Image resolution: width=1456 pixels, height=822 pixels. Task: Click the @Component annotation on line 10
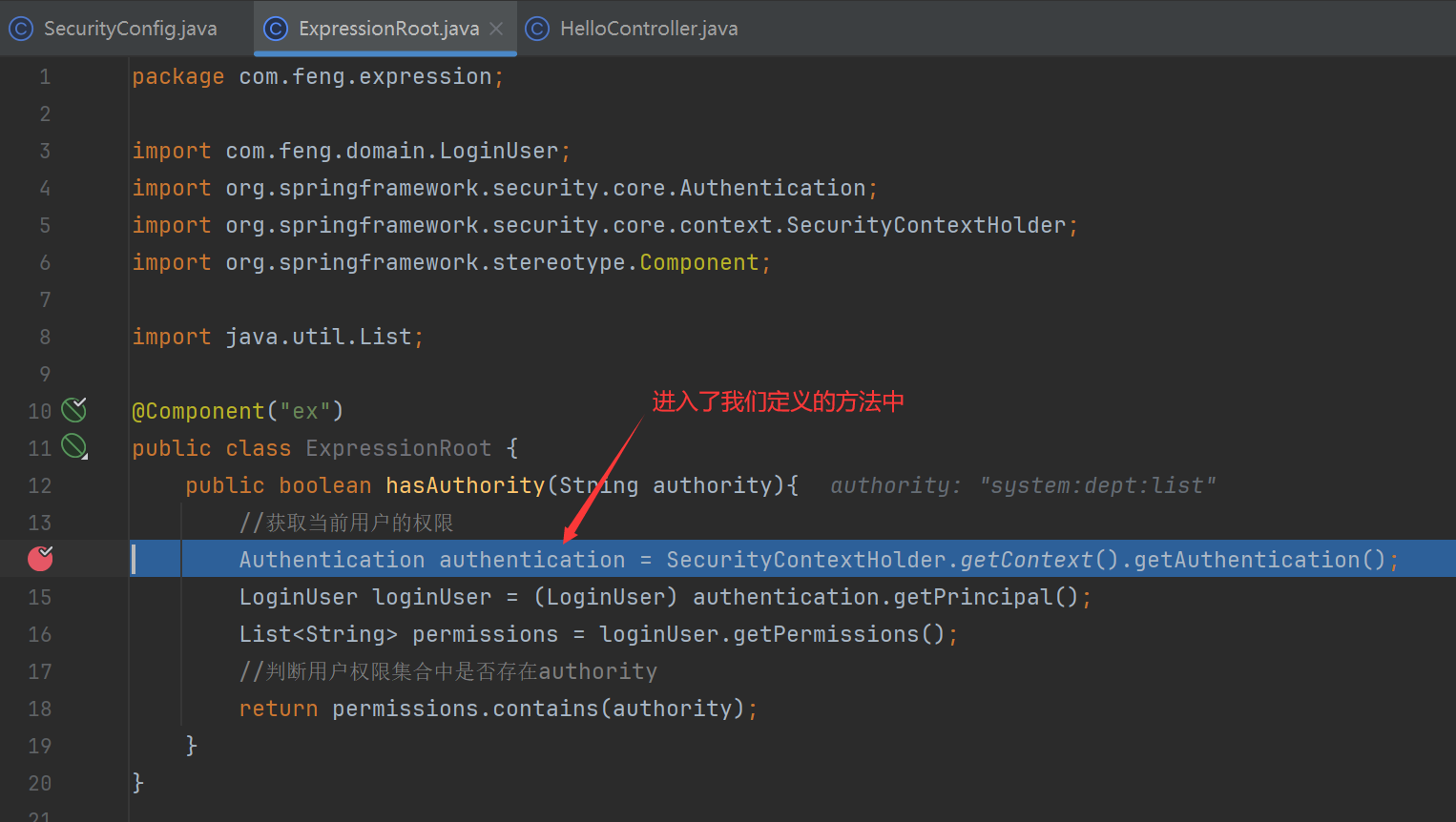[198, 411]
